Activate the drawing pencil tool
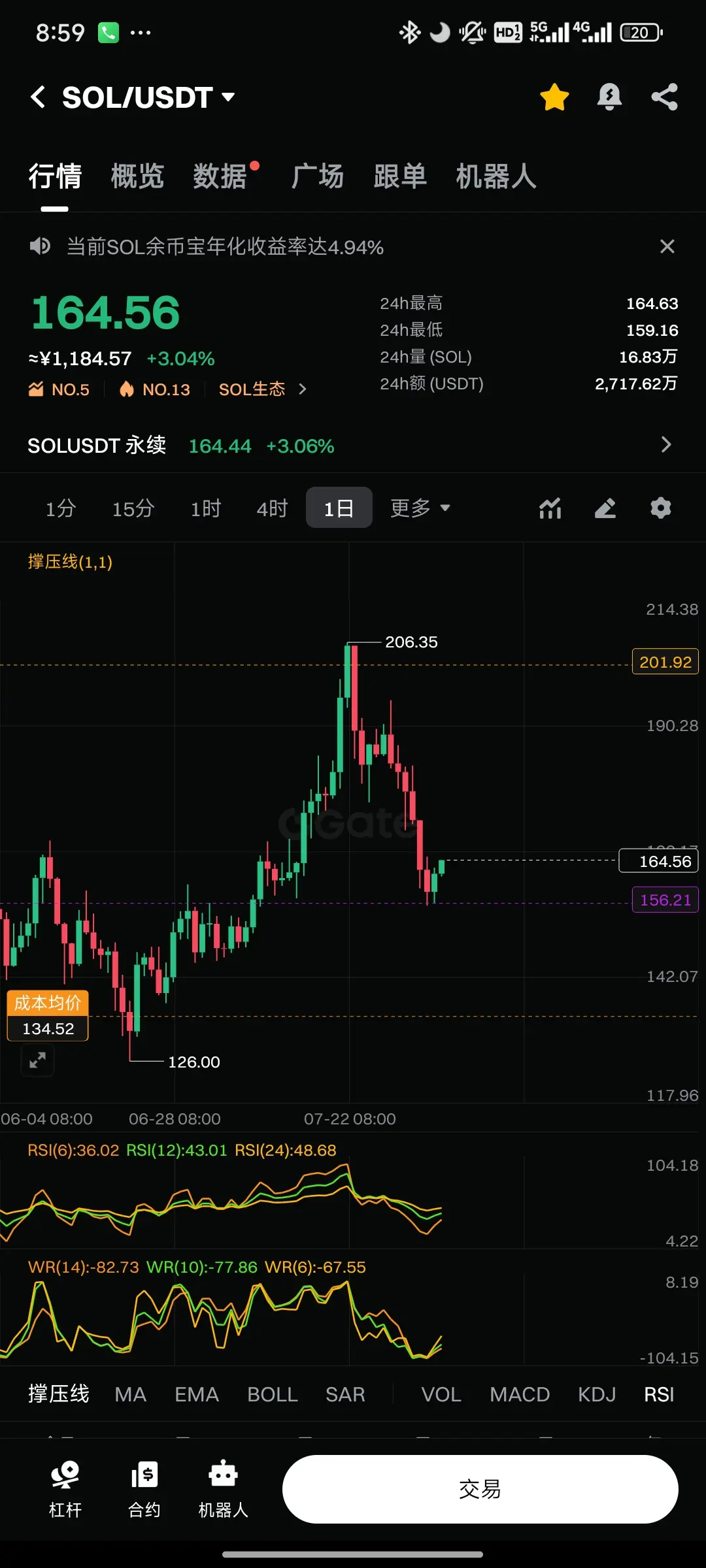 pos(605,508)
